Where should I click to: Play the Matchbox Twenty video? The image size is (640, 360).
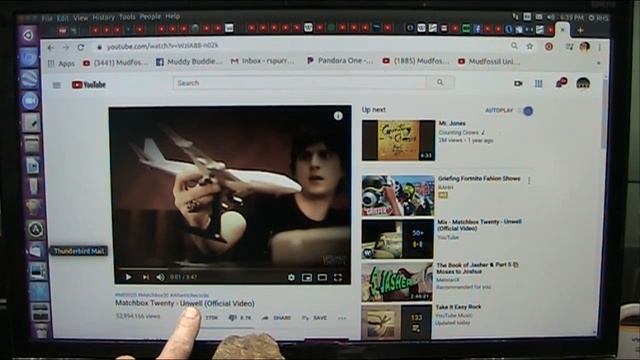point(128,277)
